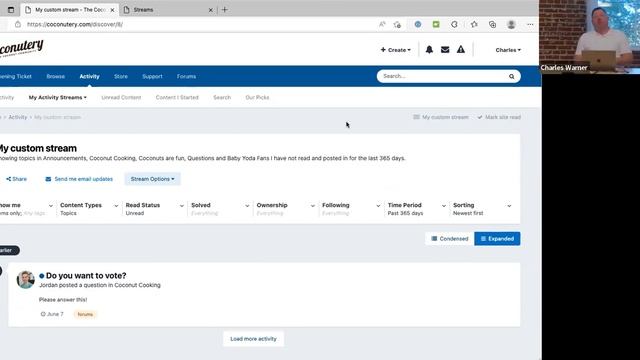Go to Our Picks sub-tab
The image size is (640, 360).
[257, 98]
